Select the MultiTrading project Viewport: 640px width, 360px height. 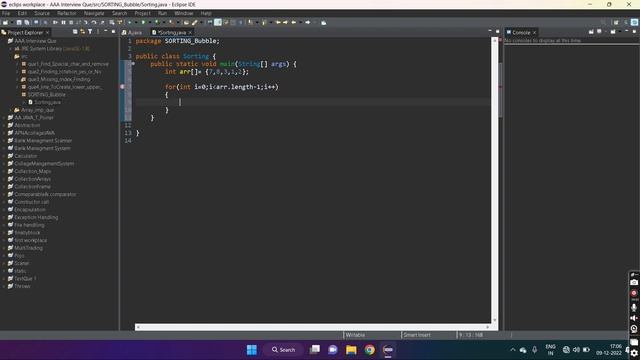click(28, 248)
